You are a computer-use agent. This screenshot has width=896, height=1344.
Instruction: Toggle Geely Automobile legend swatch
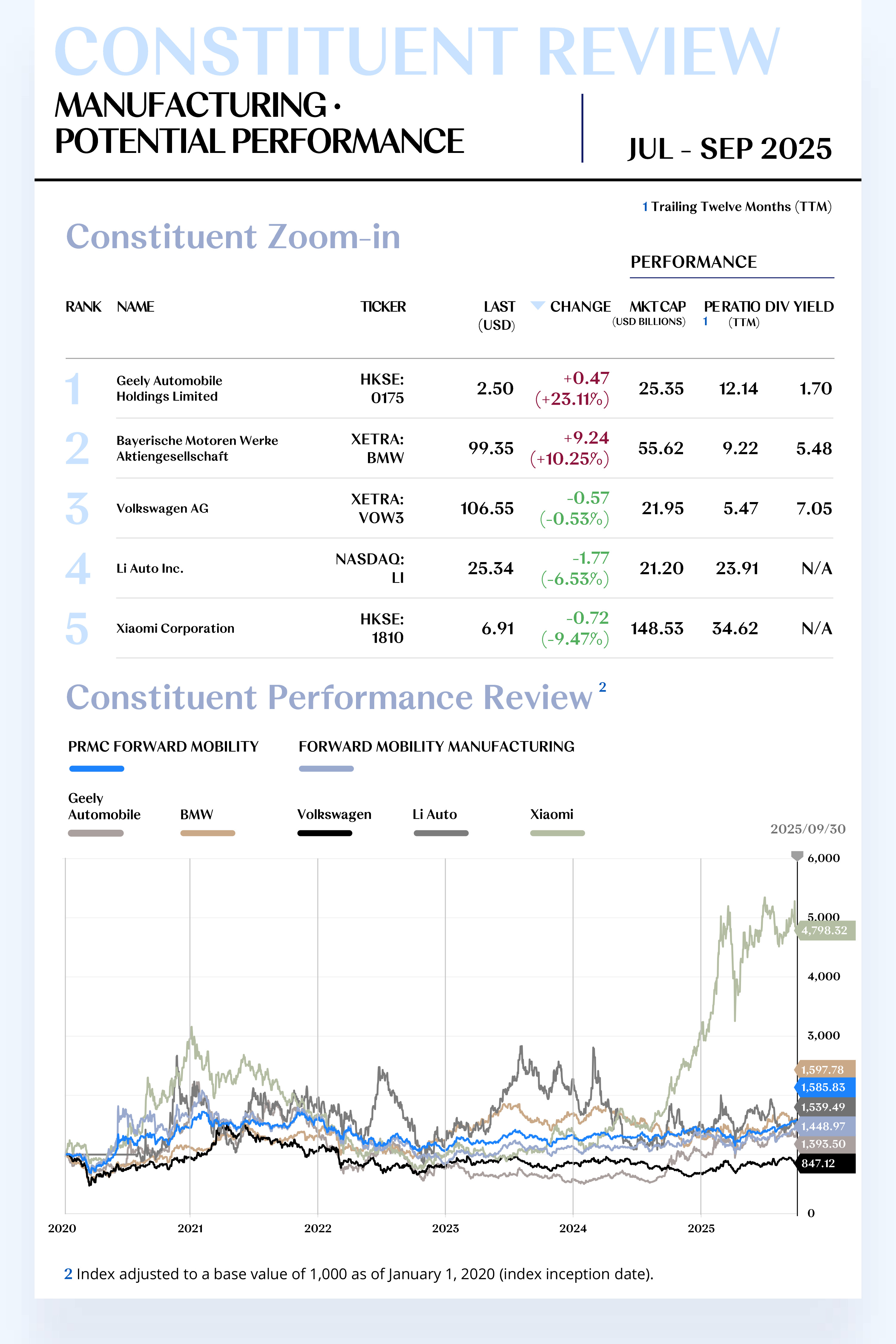pos(96,833)
